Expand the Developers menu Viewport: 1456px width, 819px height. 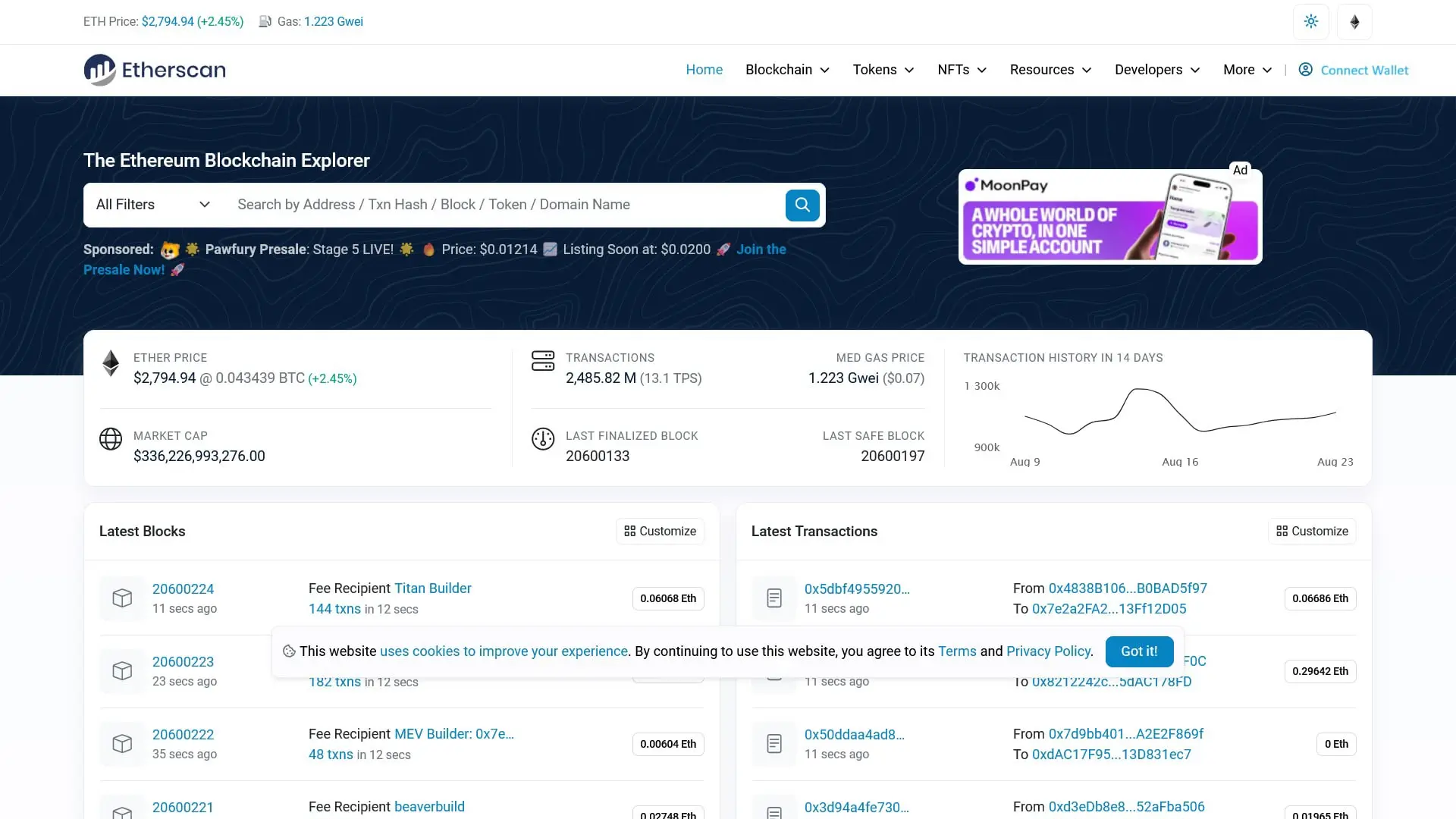pyautogui.click(x=1157, y=70)
